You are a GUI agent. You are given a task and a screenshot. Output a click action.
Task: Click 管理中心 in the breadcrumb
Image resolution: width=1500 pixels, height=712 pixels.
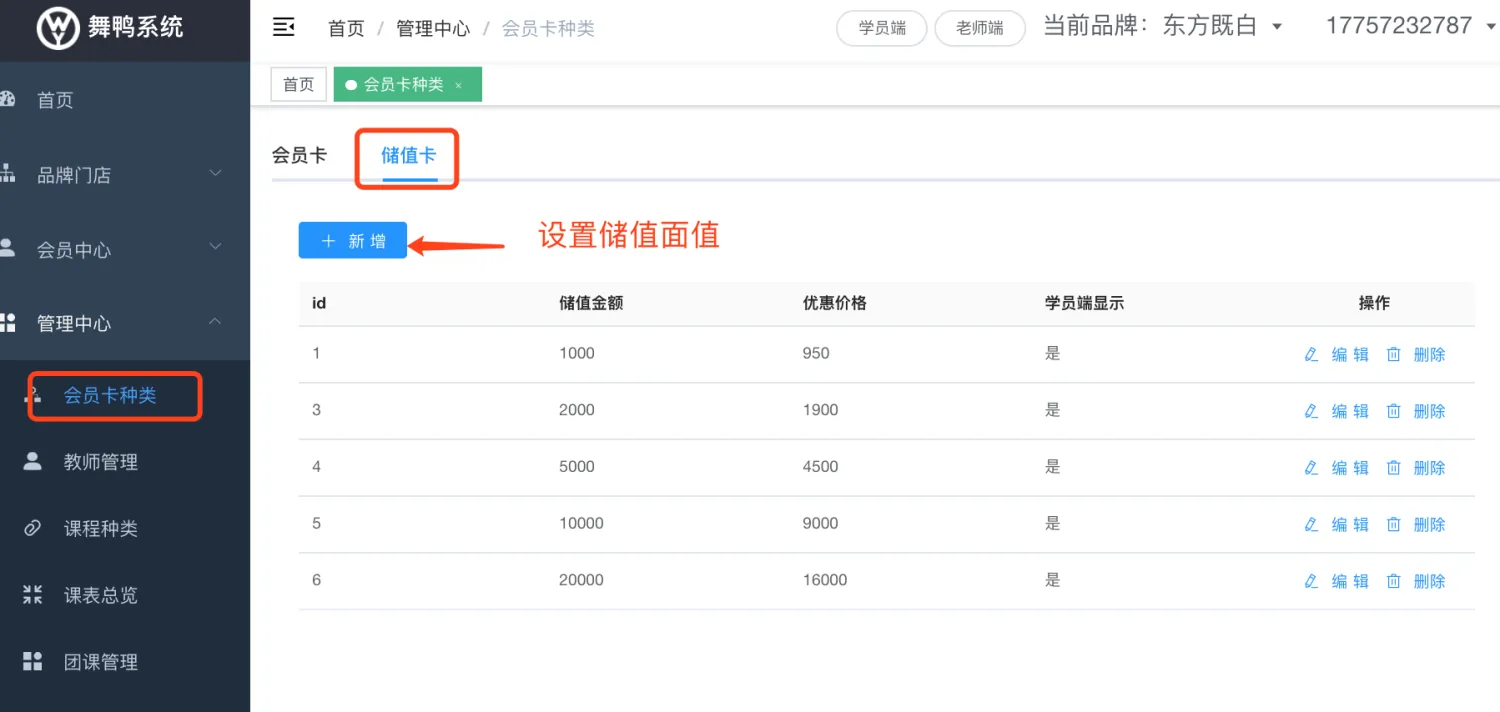[433, 28]
